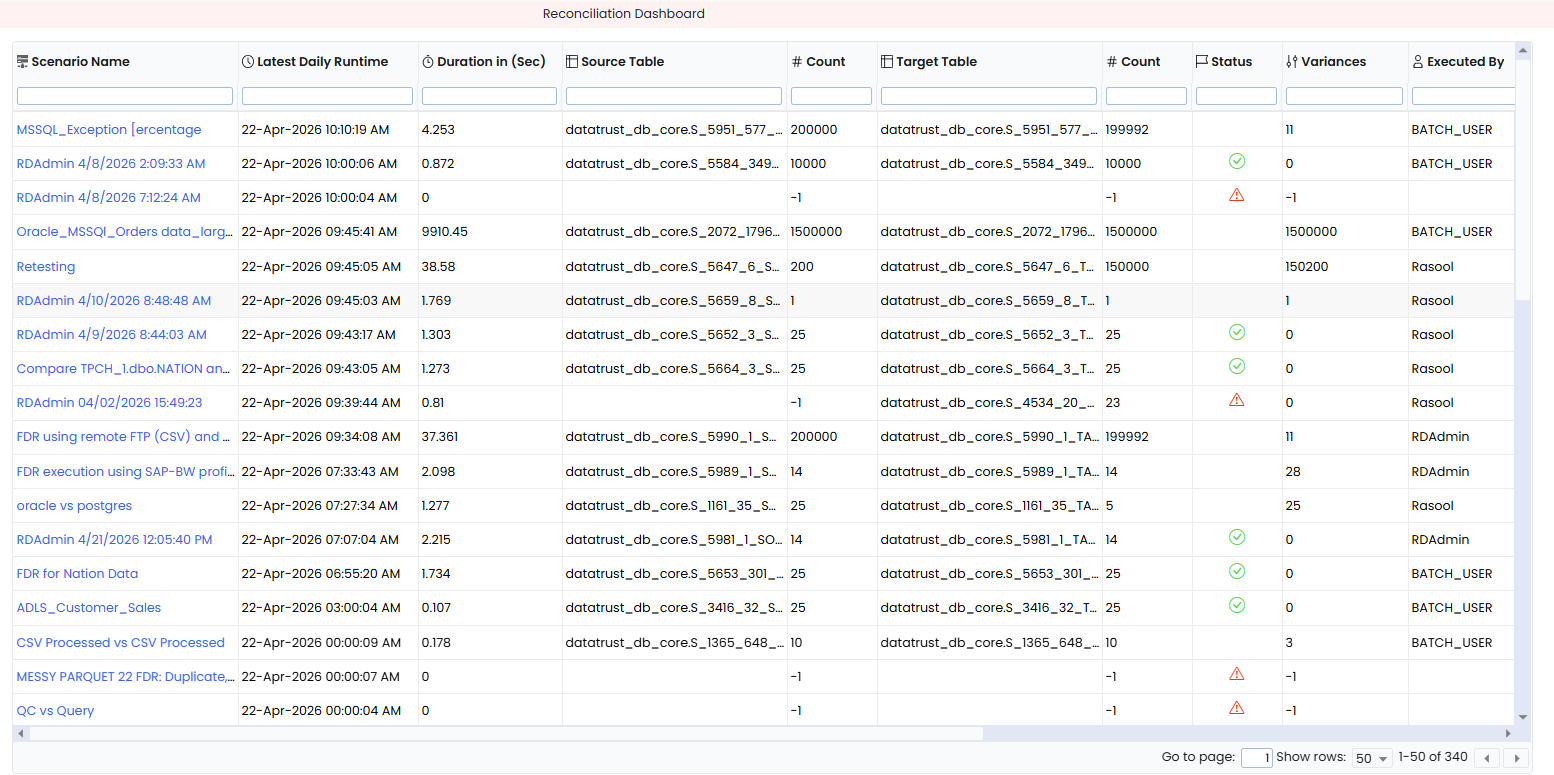This screenshot has height=775, width=1554.
Task: Open oracle vs postgres scenario link
Action: (x=74, y=505)
